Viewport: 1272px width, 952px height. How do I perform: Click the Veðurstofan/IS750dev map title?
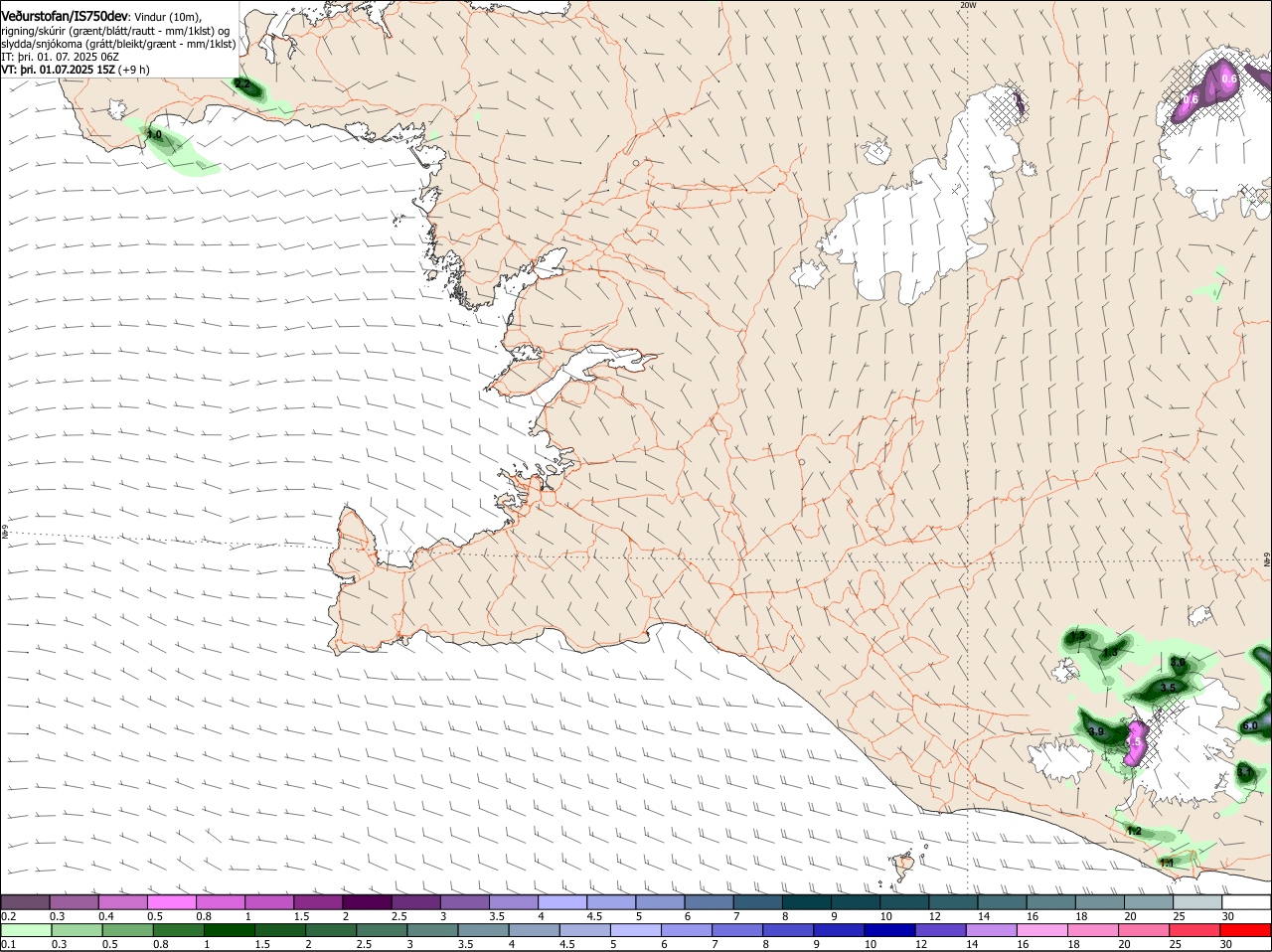[x=65, y=16]
